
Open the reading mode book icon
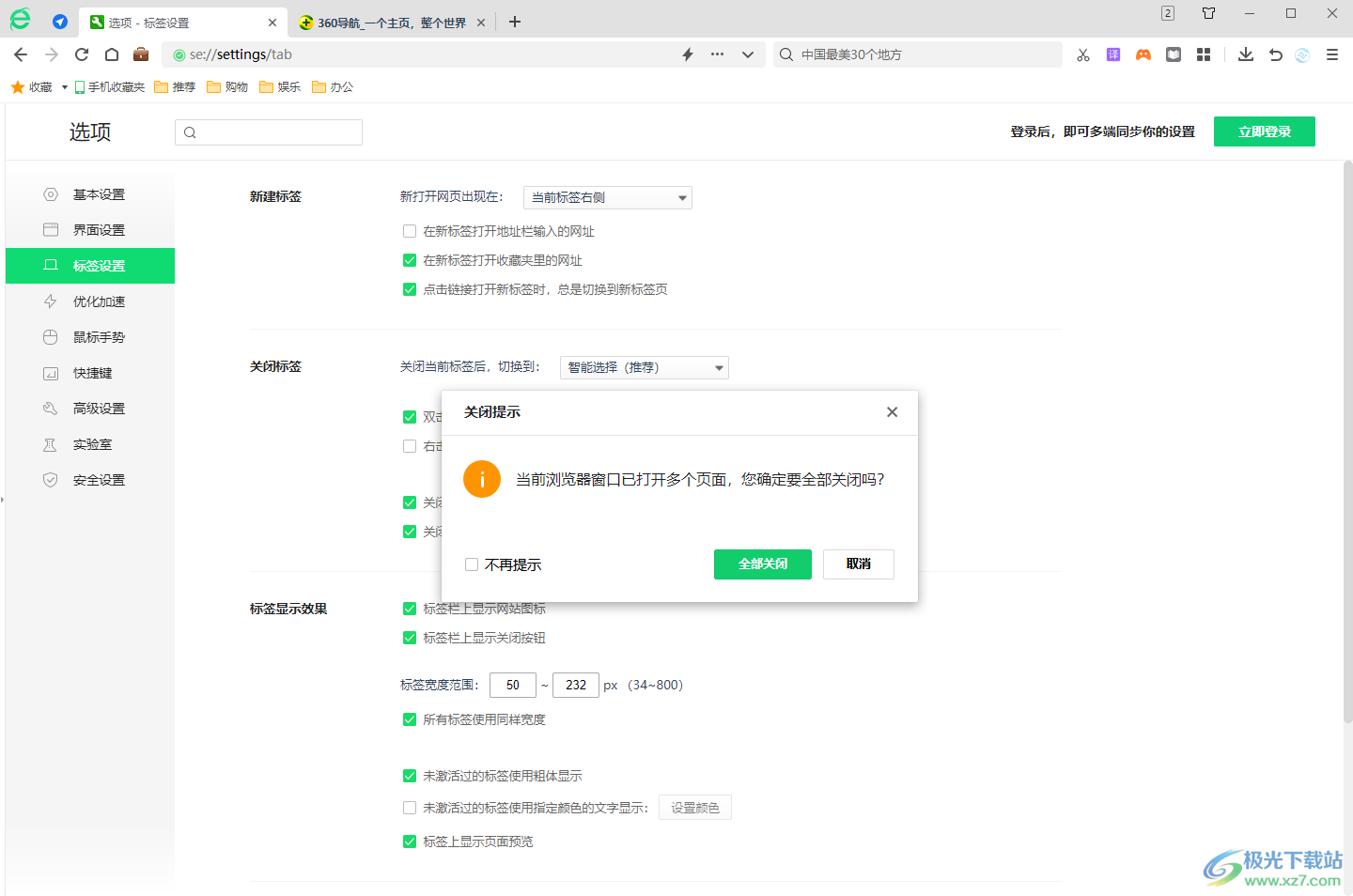1174,54
